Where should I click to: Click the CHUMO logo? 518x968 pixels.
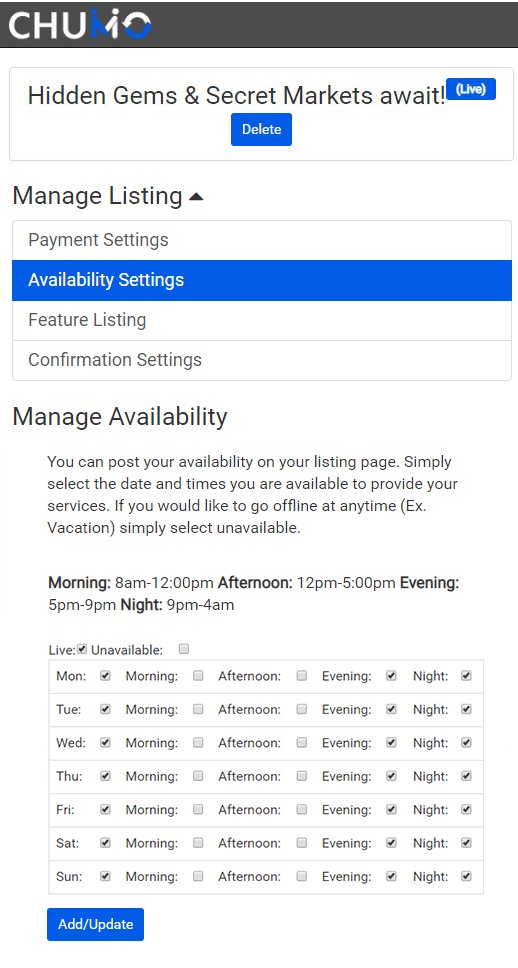pos(80,25)
